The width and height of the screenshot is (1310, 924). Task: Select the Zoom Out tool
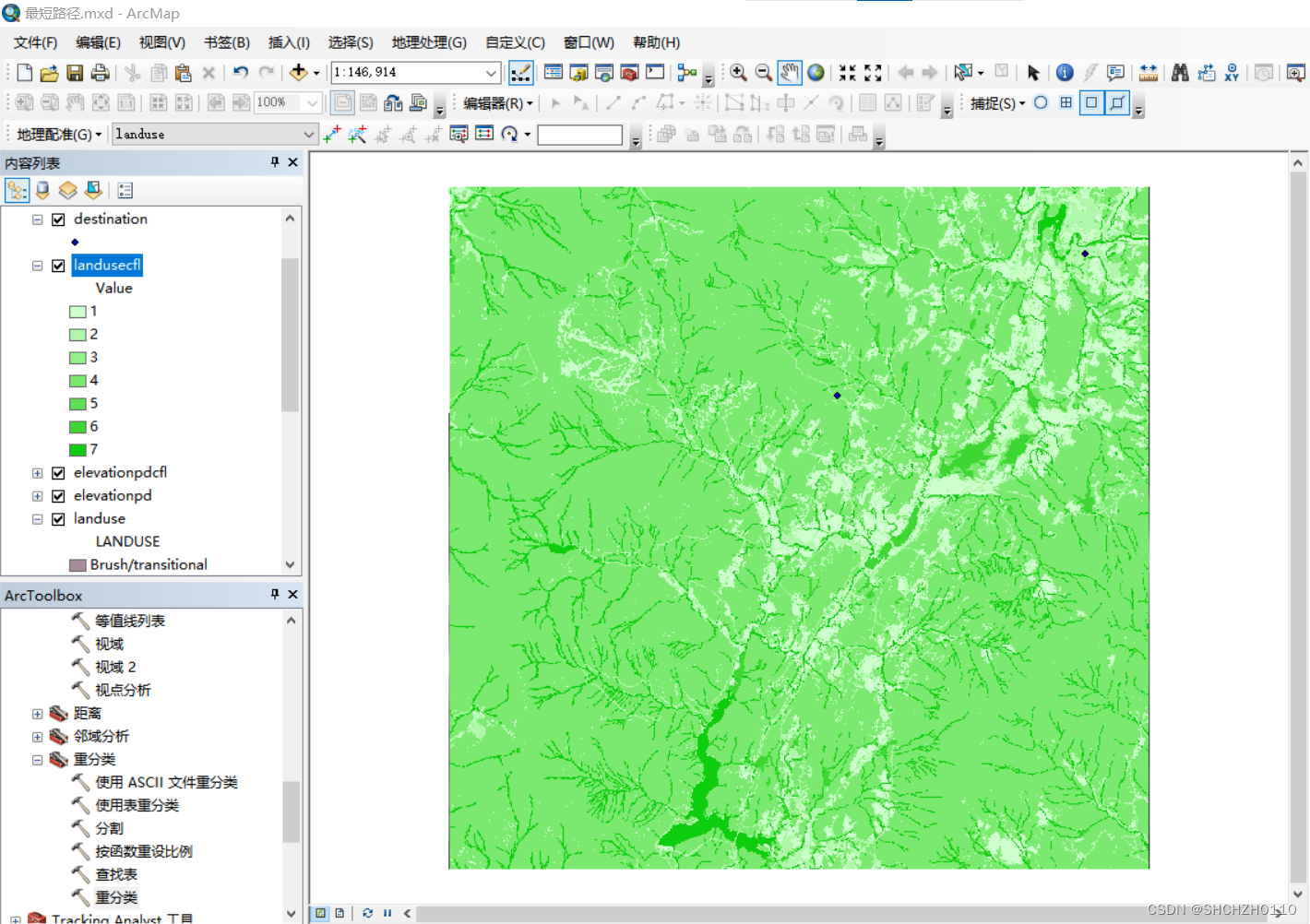tap(763, 73)
